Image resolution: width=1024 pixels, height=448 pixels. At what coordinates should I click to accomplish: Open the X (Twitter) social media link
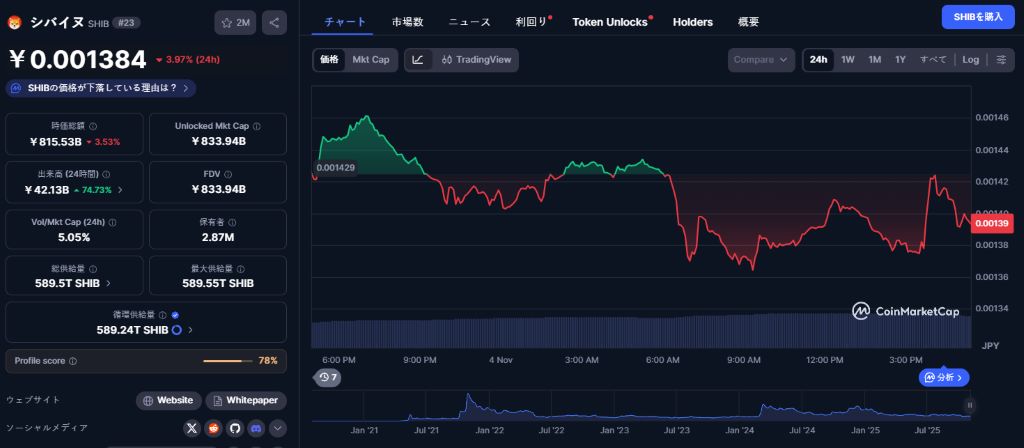pyautogui.click(x=193, y=428)
